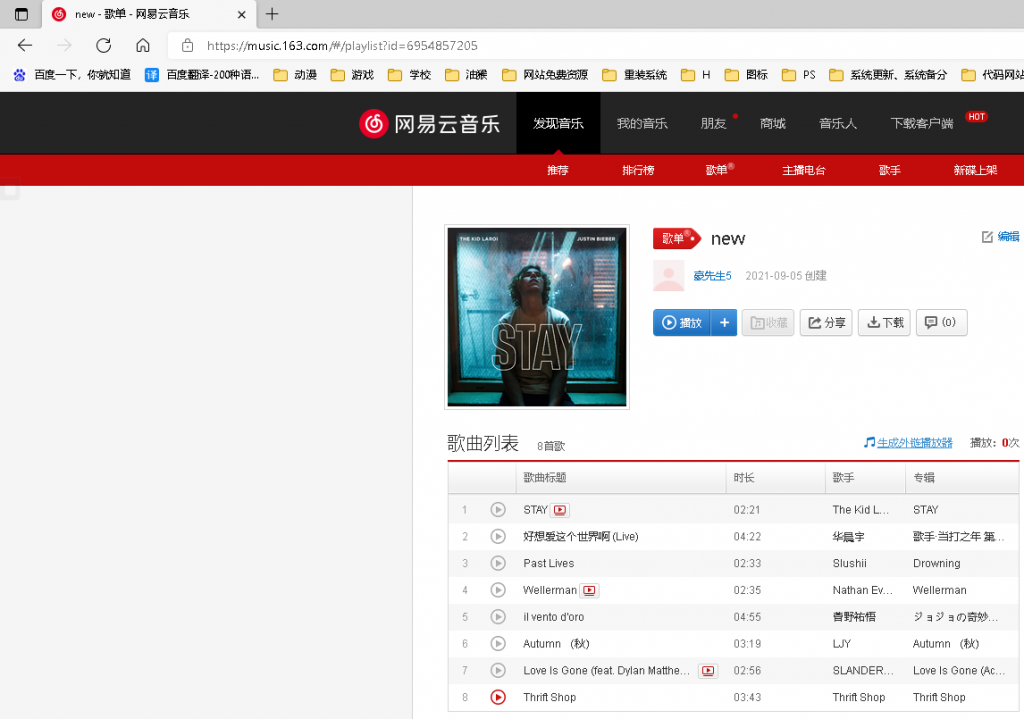The image size is (1024, 719).
Task: Open the 朋友 tab
Action: [713, 123]
